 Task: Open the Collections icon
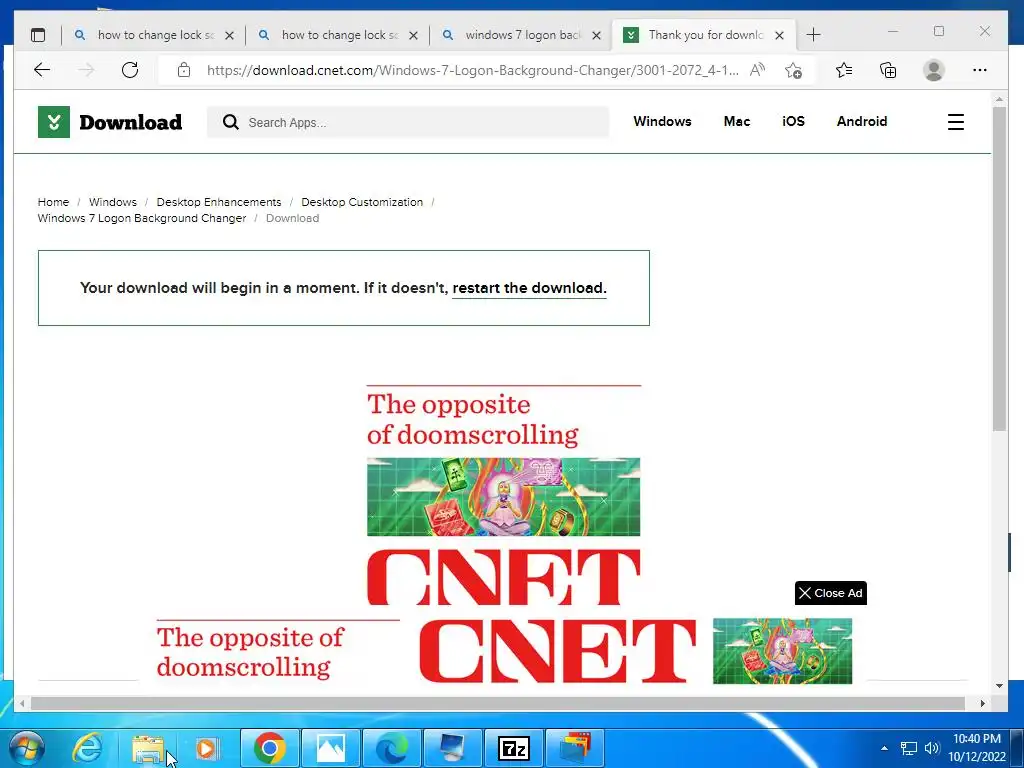[x=888, y=70]
